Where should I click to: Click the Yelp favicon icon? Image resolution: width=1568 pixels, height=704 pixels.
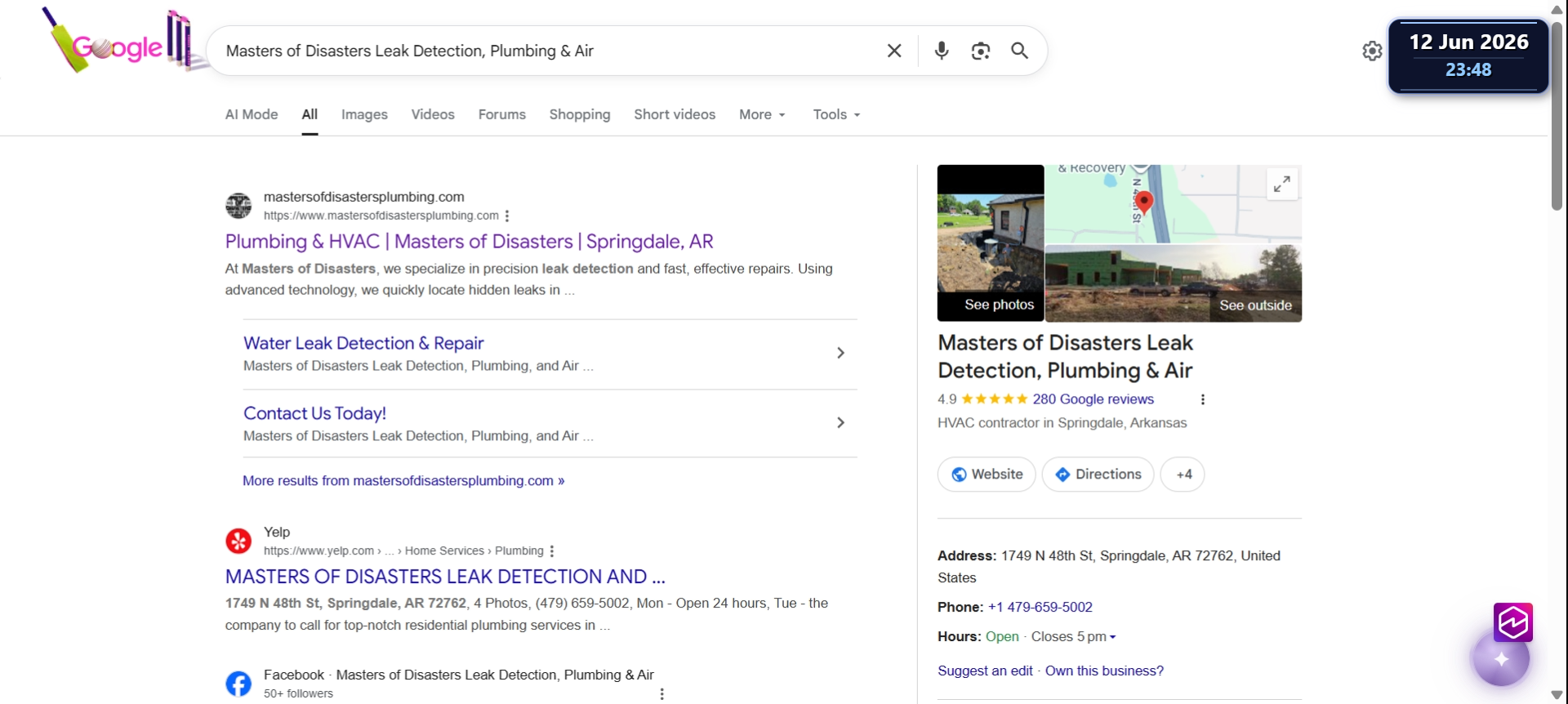click(238, 541)
